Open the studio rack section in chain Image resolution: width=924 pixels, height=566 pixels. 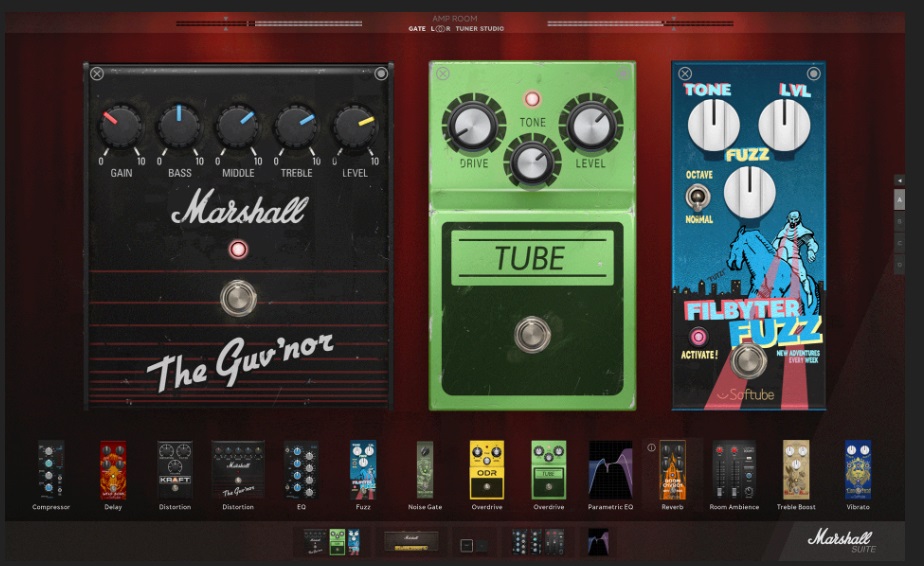click(538, 542)
